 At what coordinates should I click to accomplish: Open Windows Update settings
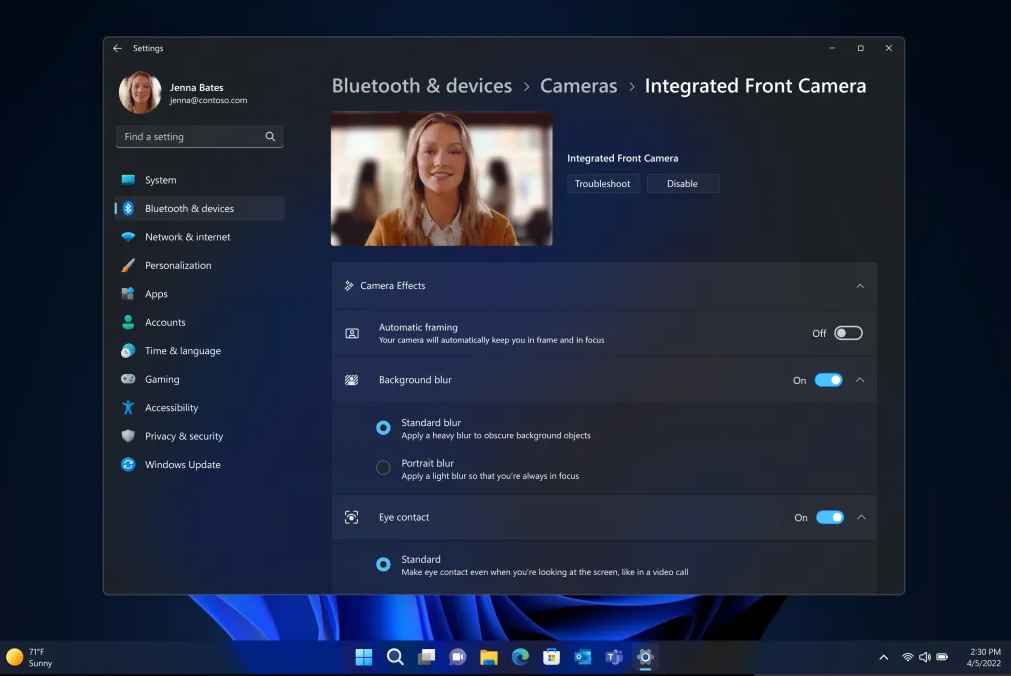[180, 464]
